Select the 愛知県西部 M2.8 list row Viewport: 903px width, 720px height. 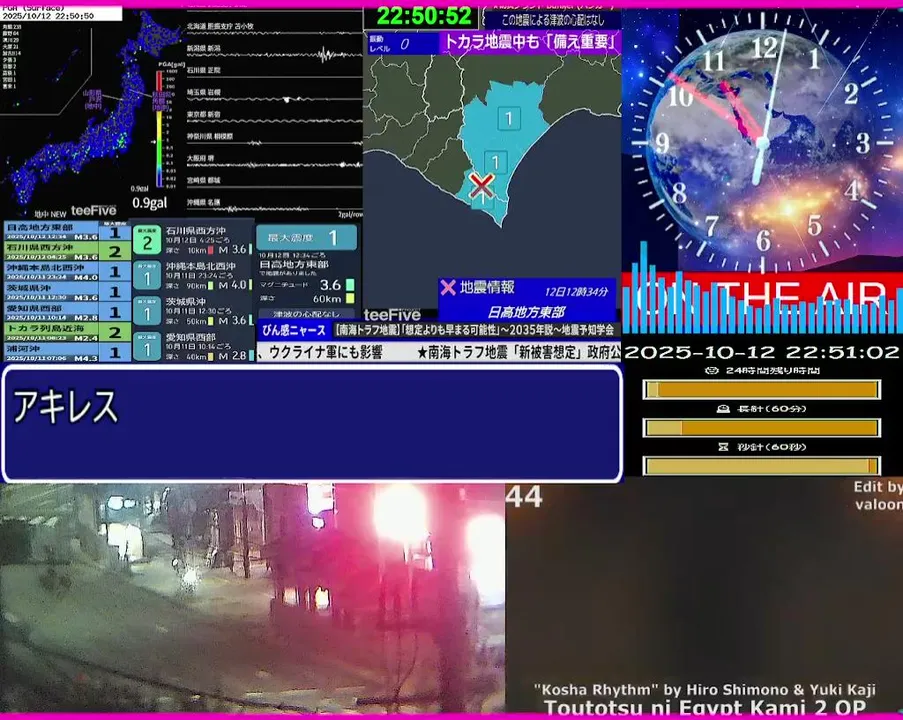(x=67, y=312)
